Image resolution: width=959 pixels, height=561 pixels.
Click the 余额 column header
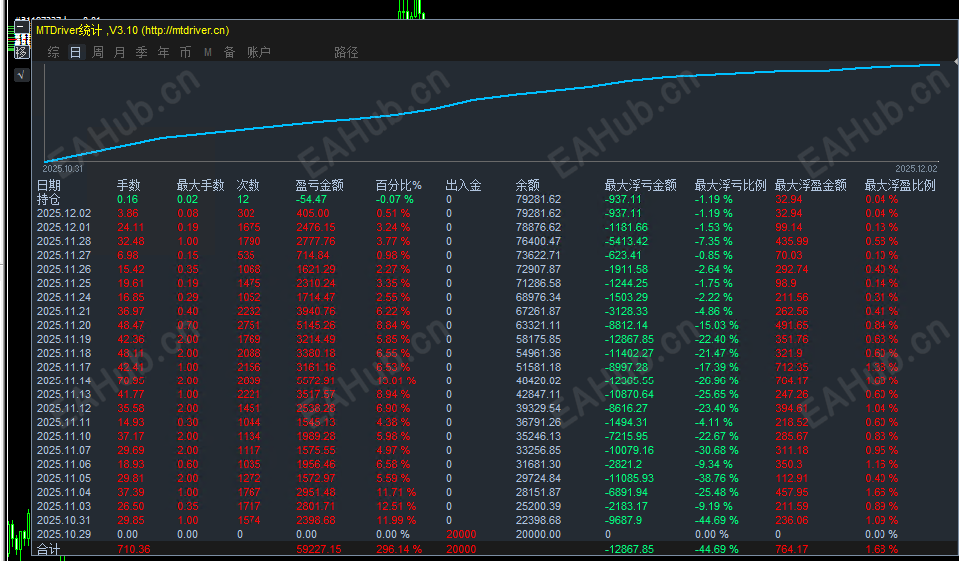coord(528,185)
